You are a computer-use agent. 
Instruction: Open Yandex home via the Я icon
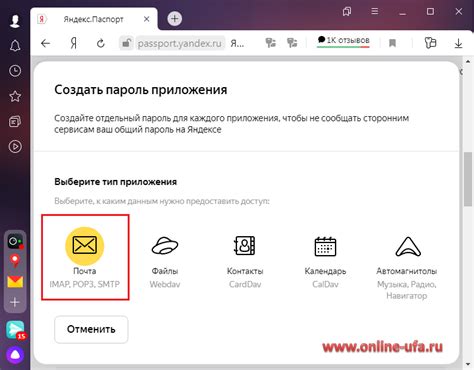click(74, 43)
